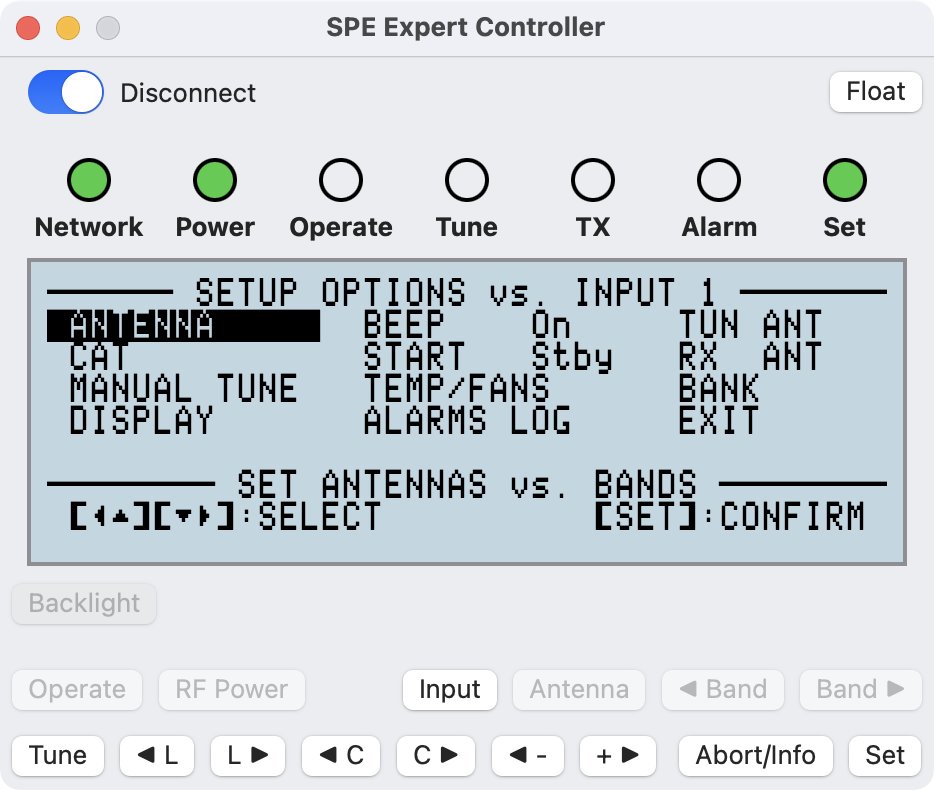Select EXIT in the setup display
The image size is (934, 790).
click(x=719, y=421)
